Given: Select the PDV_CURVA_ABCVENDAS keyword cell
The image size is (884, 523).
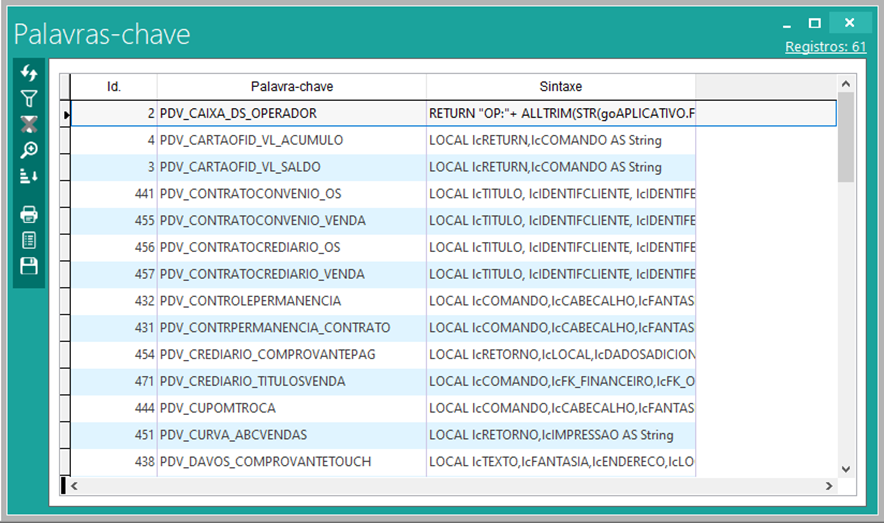Looking at the screenshot, I should [x=290, y=435].
